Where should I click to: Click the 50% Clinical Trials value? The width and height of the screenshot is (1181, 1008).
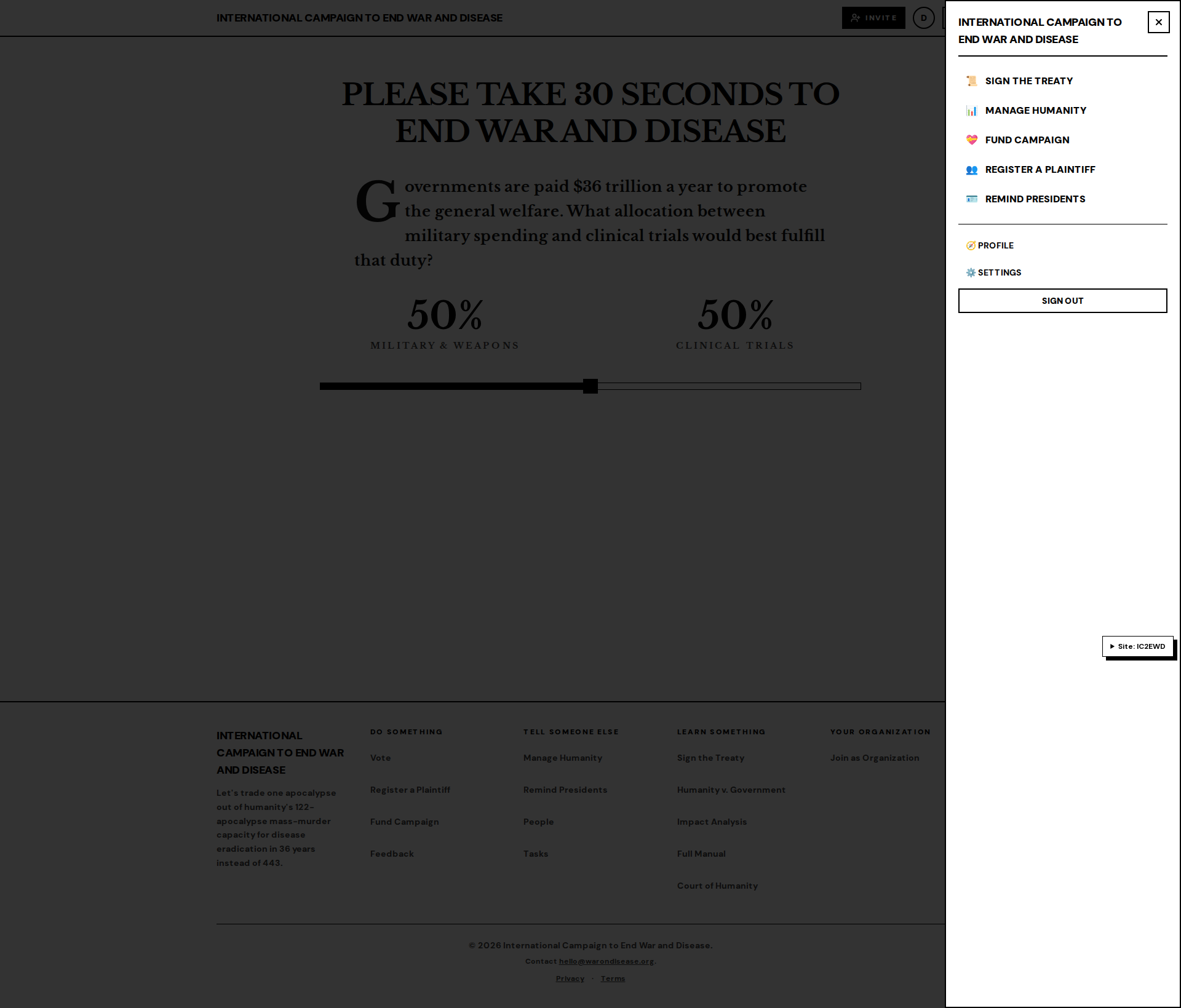(x=735, y=315)
